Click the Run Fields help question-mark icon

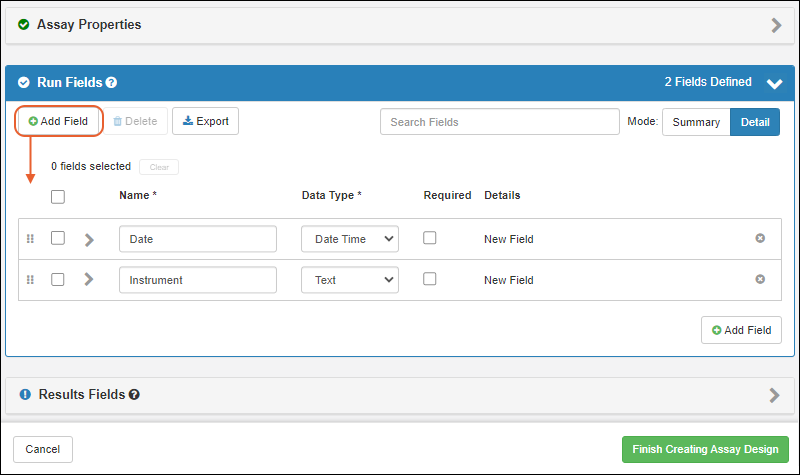coord(112,83)
